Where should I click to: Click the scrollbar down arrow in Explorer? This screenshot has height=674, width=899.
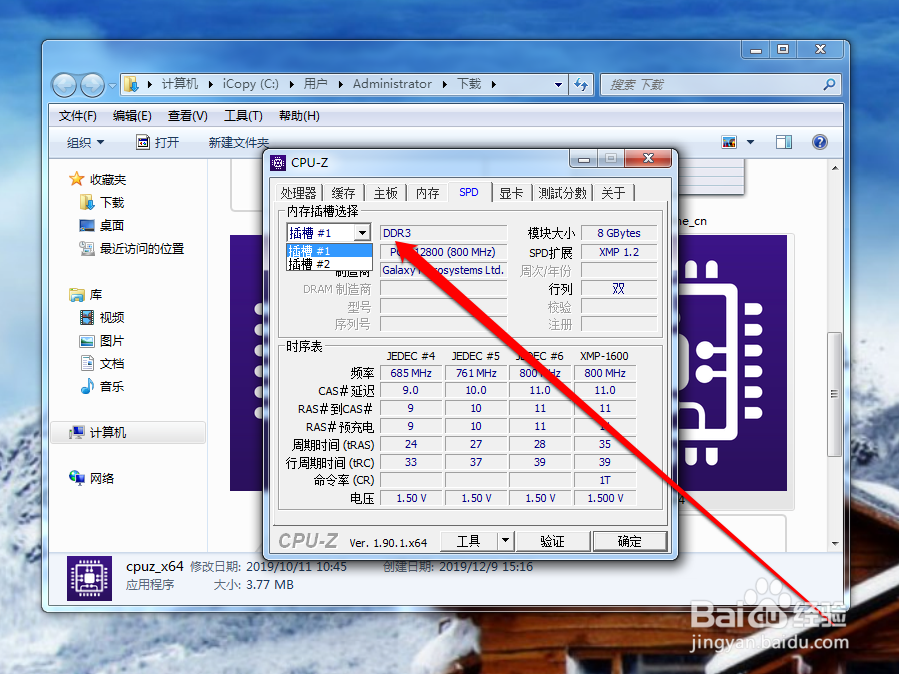tap(835, 543)
